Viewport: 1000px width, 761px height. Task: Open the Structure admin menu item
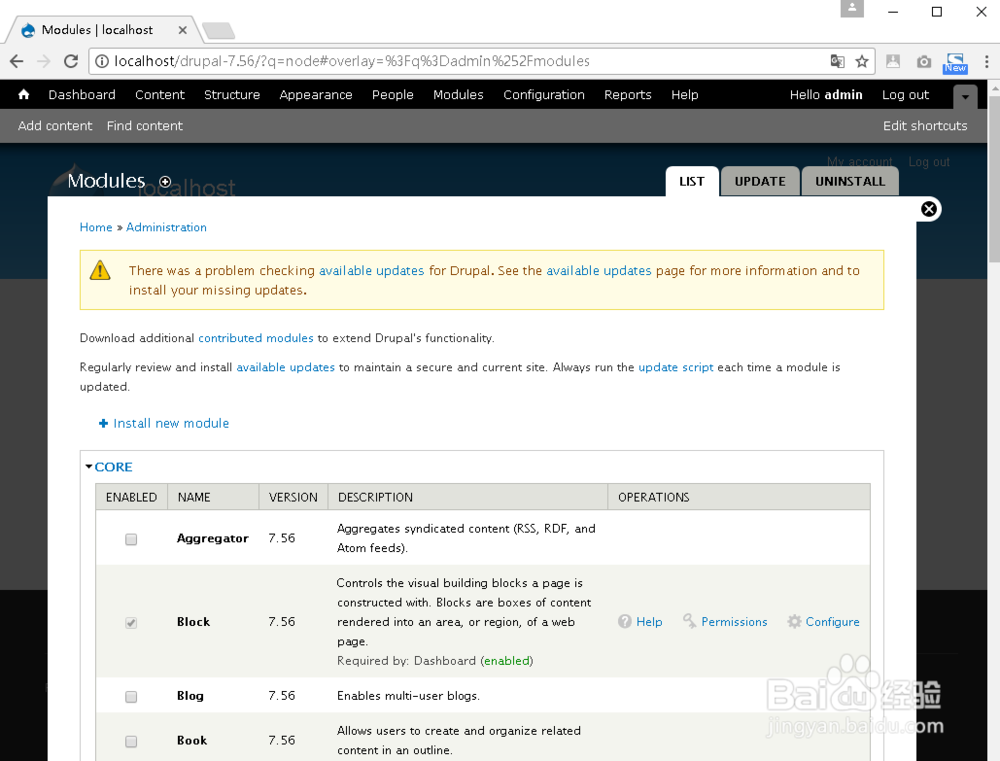pyautogui.click(x=232, y=94)
